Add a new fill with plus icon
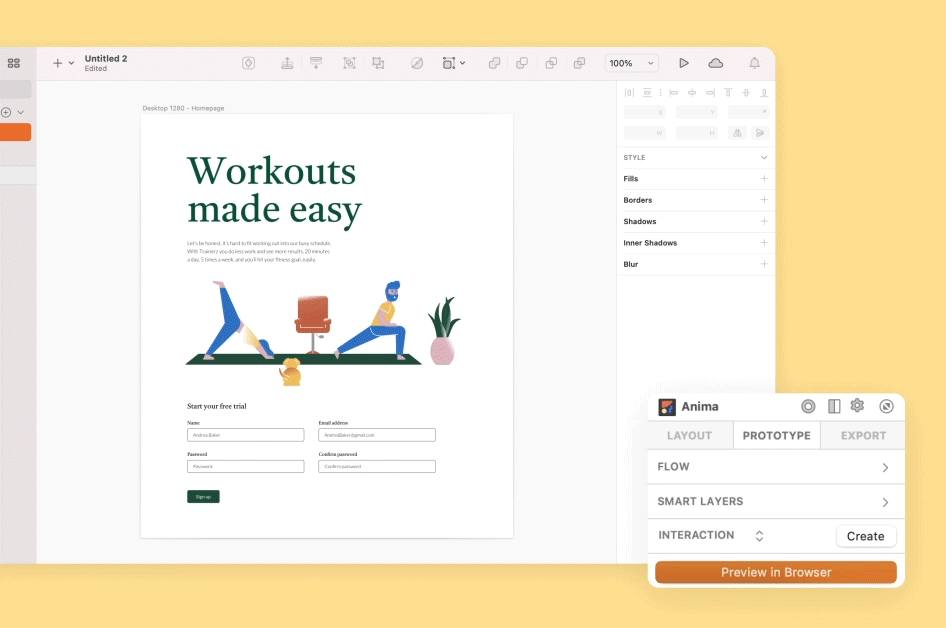 (x=764, y=179)
